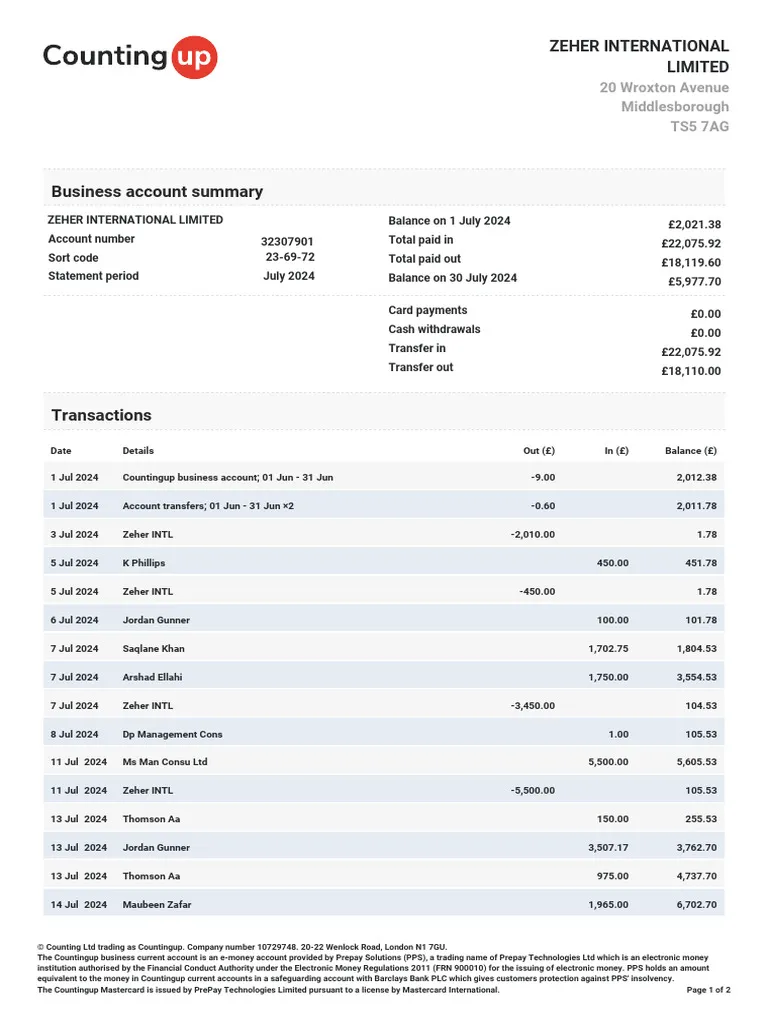Click the account number 32307901
768x1024 pixels.
[287, 242]
